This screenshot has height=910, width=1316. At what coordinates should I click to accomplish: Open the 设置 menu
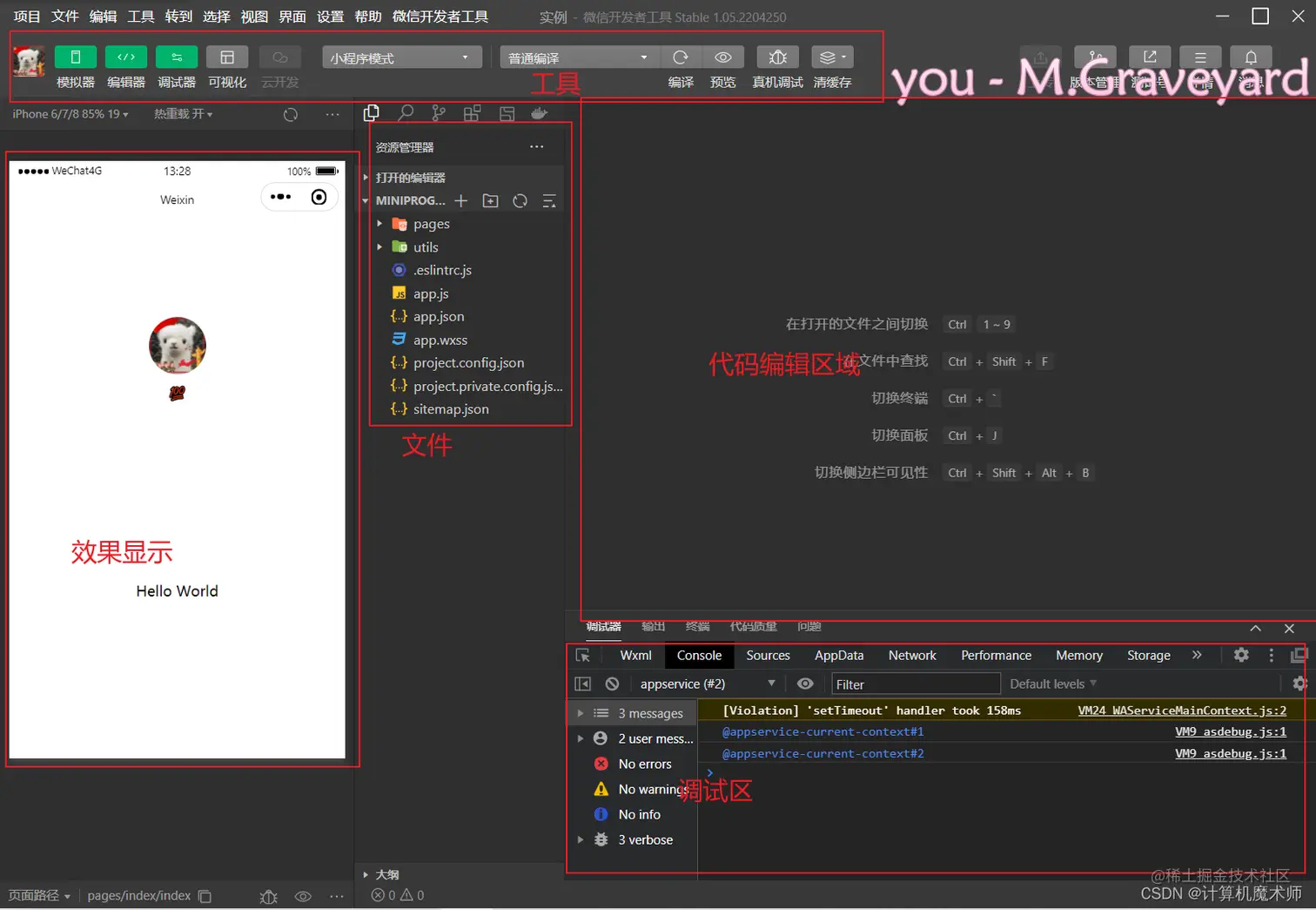[x=330, y=17]
